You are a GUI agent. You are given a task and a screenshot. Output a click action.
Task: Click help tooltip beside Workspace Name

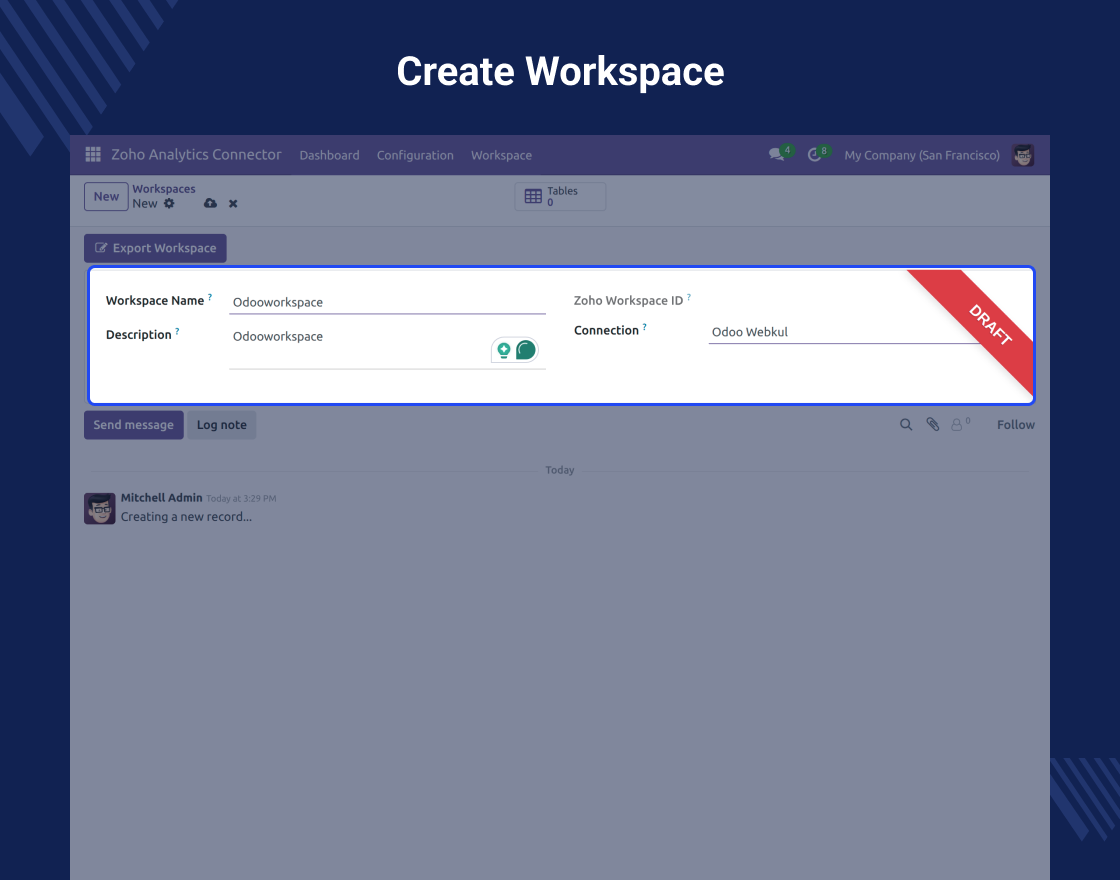210,296
